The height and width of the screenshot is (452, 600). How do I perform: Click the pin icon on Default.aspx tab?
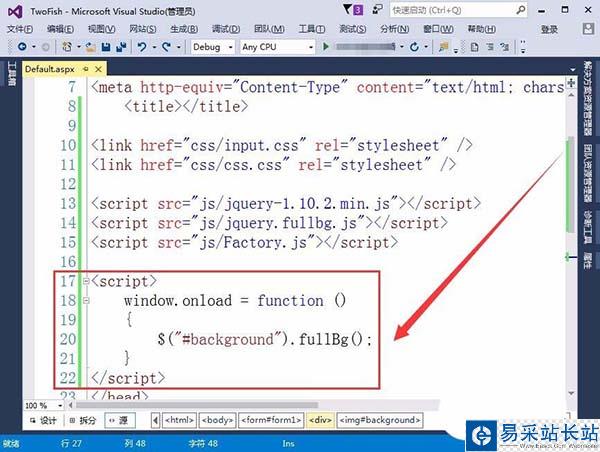[86, 69]
